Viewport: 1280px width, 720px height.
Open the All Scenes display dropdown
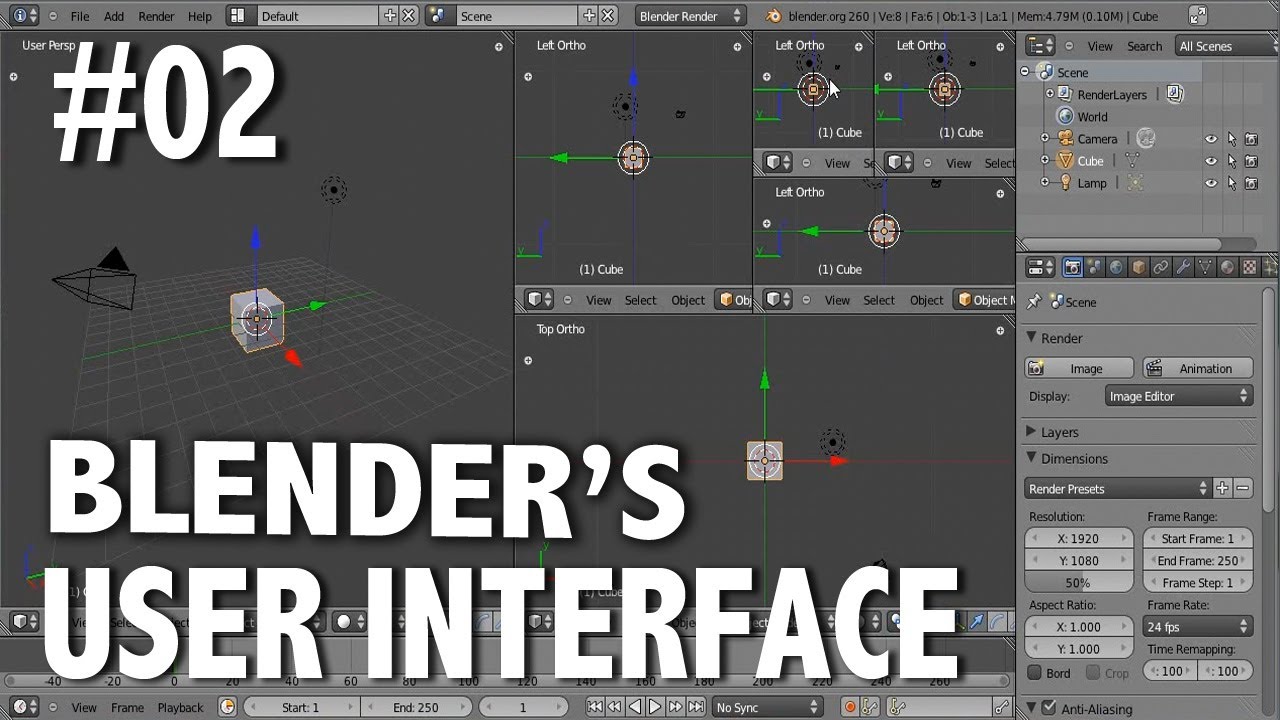tap(1226, 46)
